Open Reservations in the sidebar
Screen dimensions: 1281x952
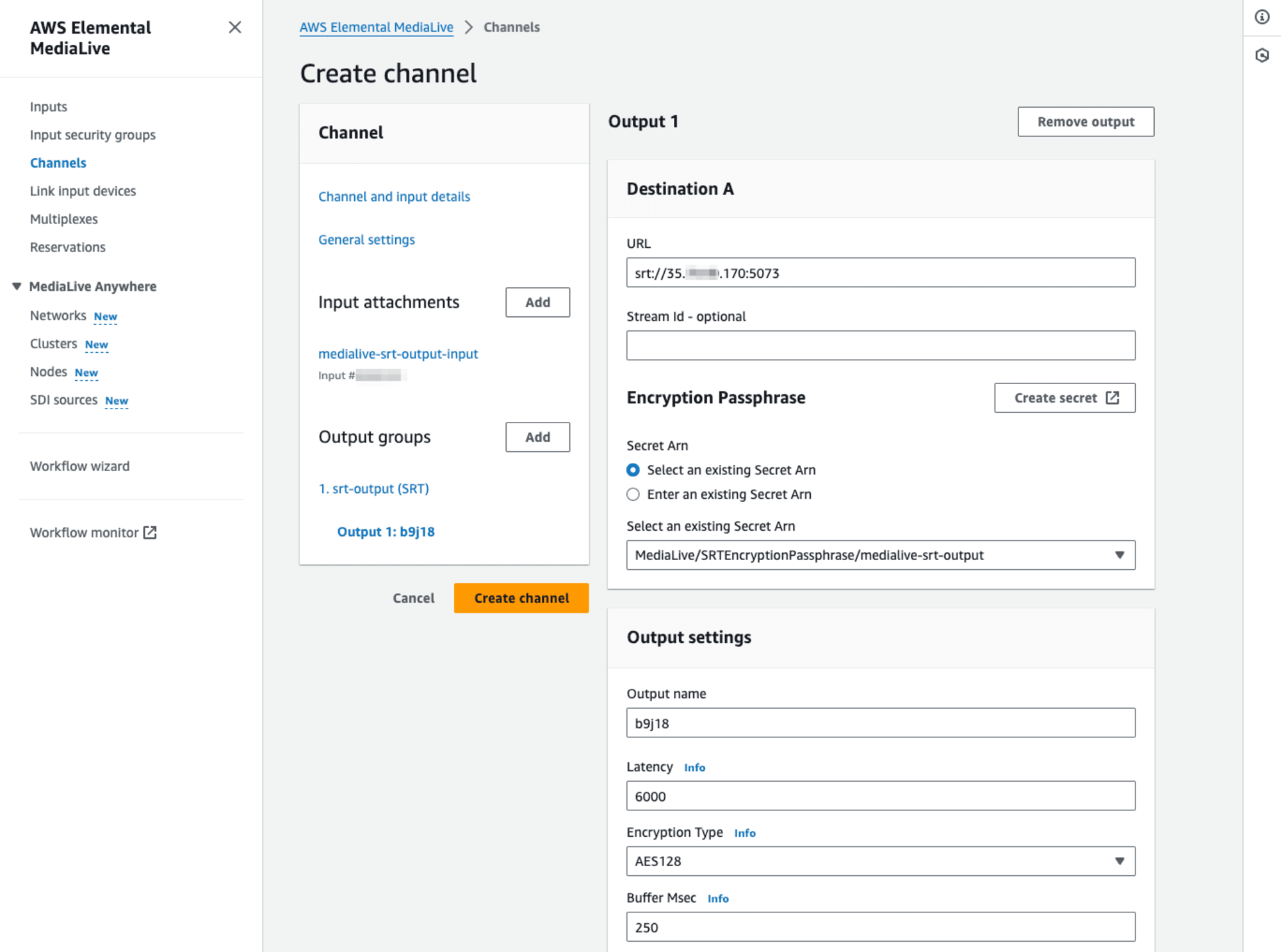coord(68,247)
